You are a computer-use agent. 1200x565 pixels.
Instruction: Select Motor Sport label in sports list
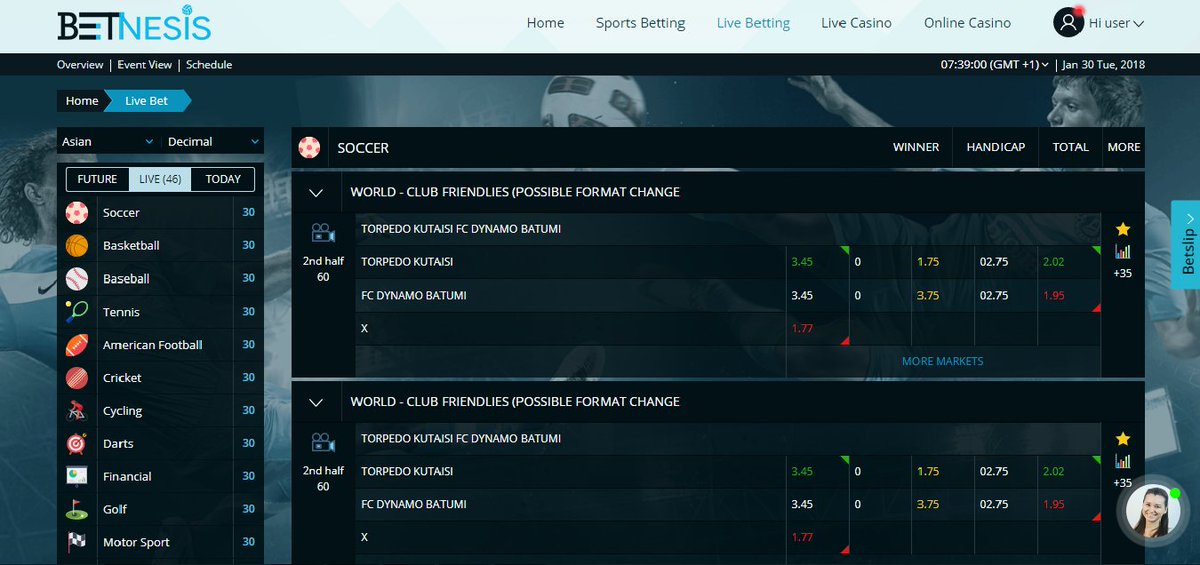136,542
